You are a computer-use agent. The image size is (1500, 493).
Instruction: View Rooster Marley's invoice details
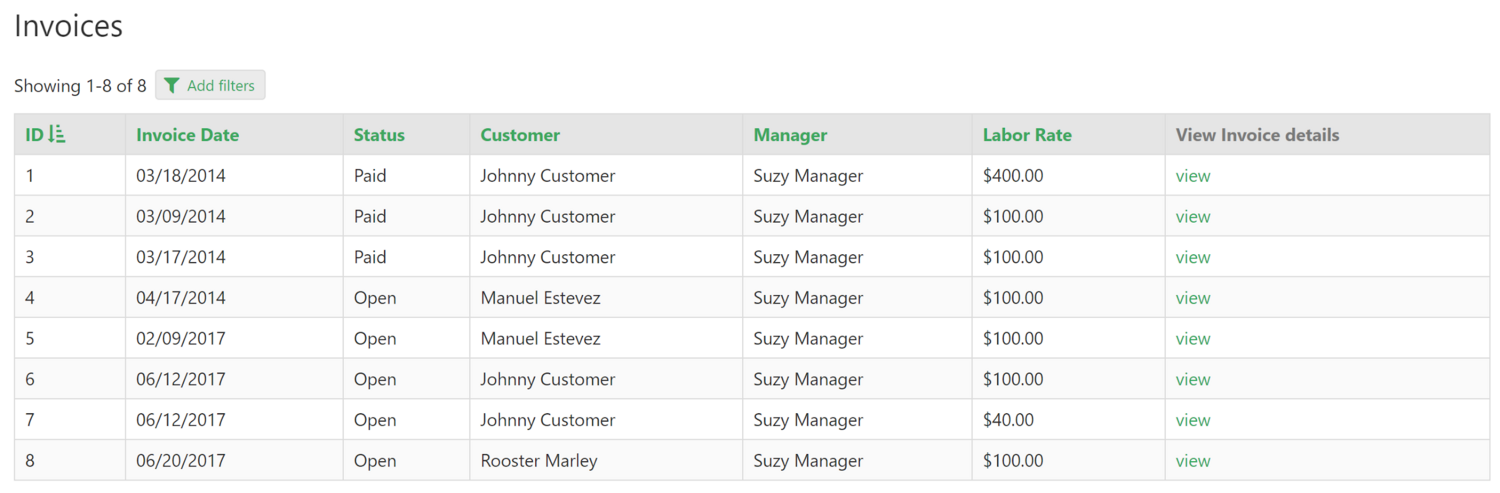pos(1193,461)
